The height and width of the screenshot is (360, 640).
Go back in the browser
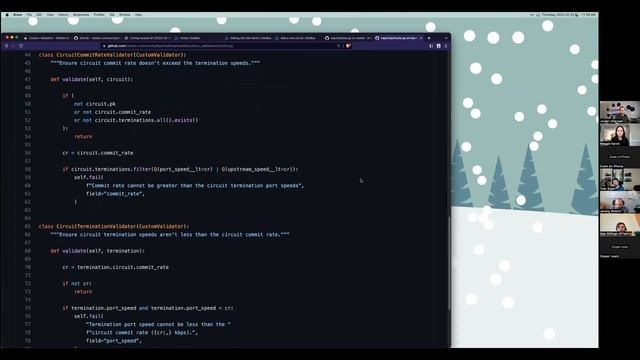pos(7,46)
